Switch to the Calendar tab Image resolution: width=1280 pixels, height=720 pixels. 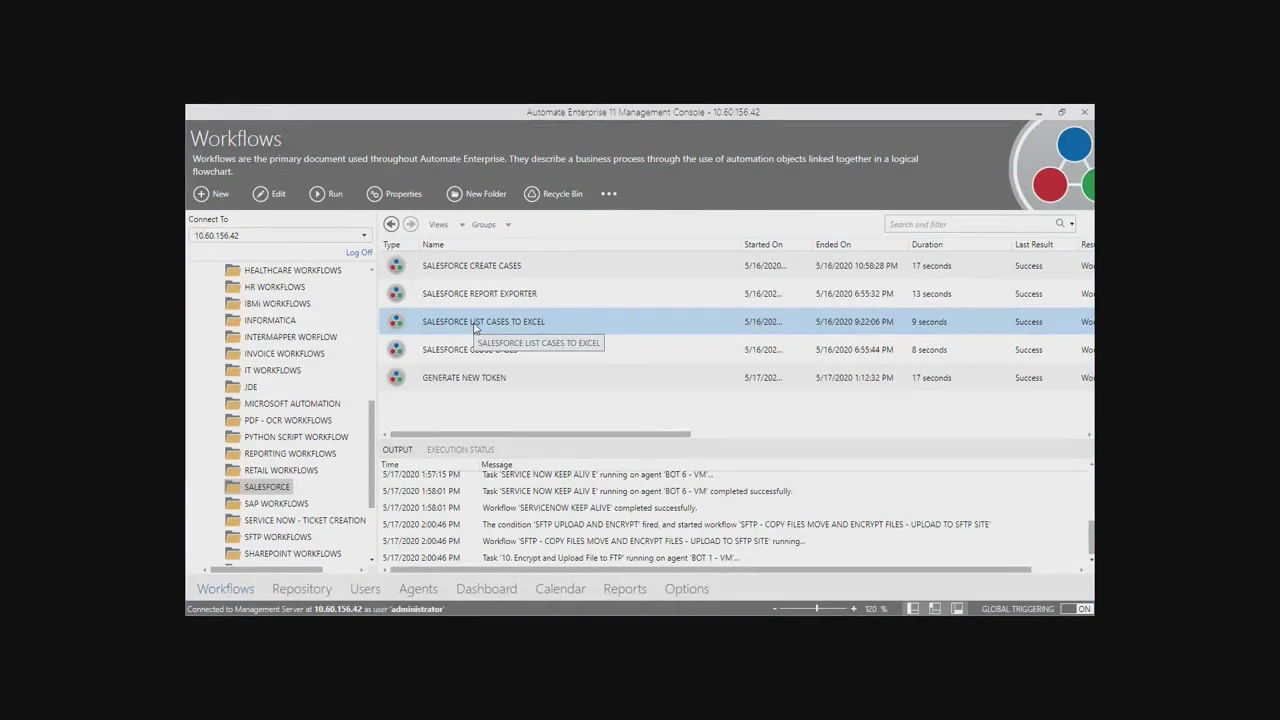560,589
